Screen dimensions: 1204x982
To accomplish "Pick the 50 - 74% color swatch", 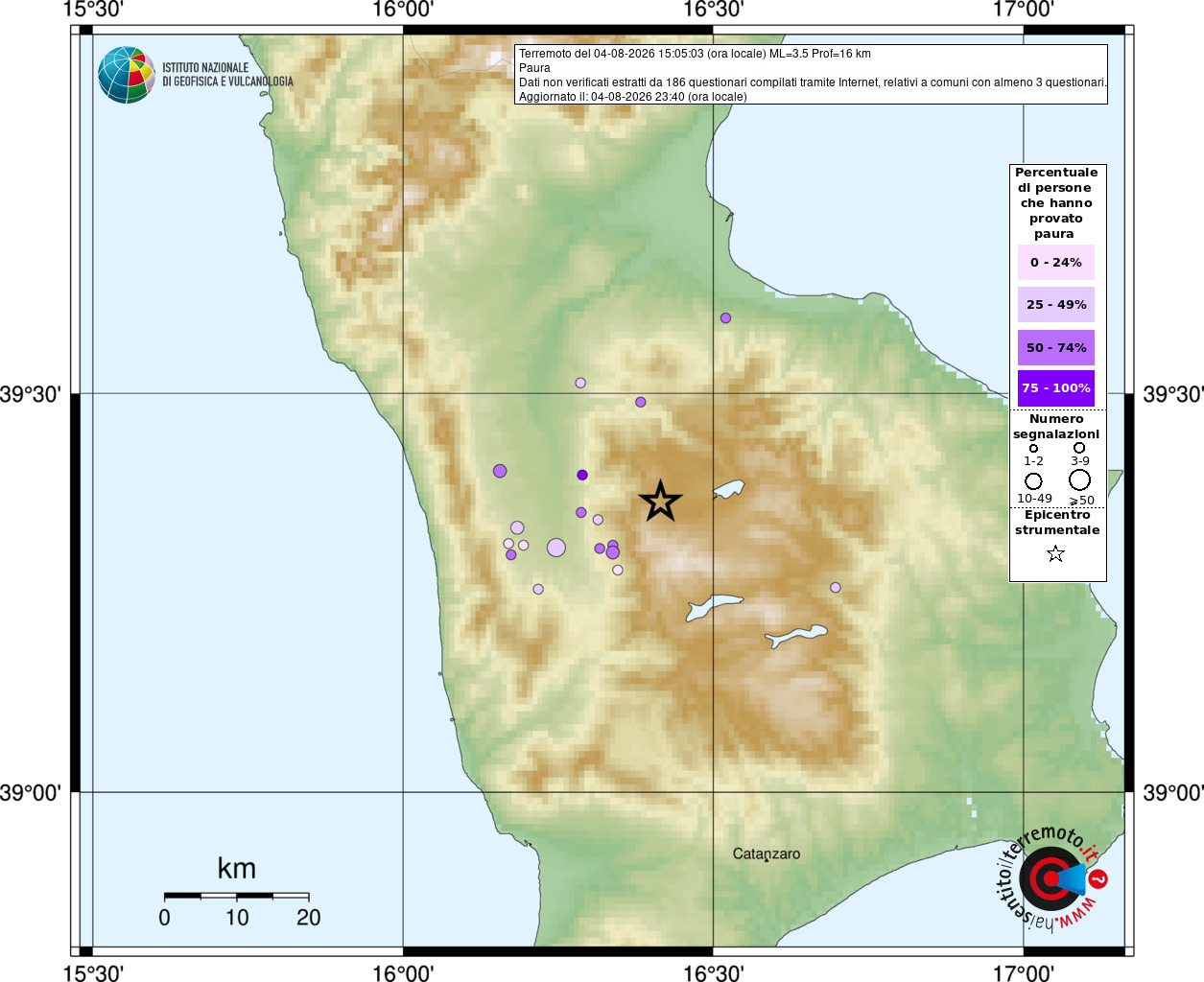I will [1056, 347].
